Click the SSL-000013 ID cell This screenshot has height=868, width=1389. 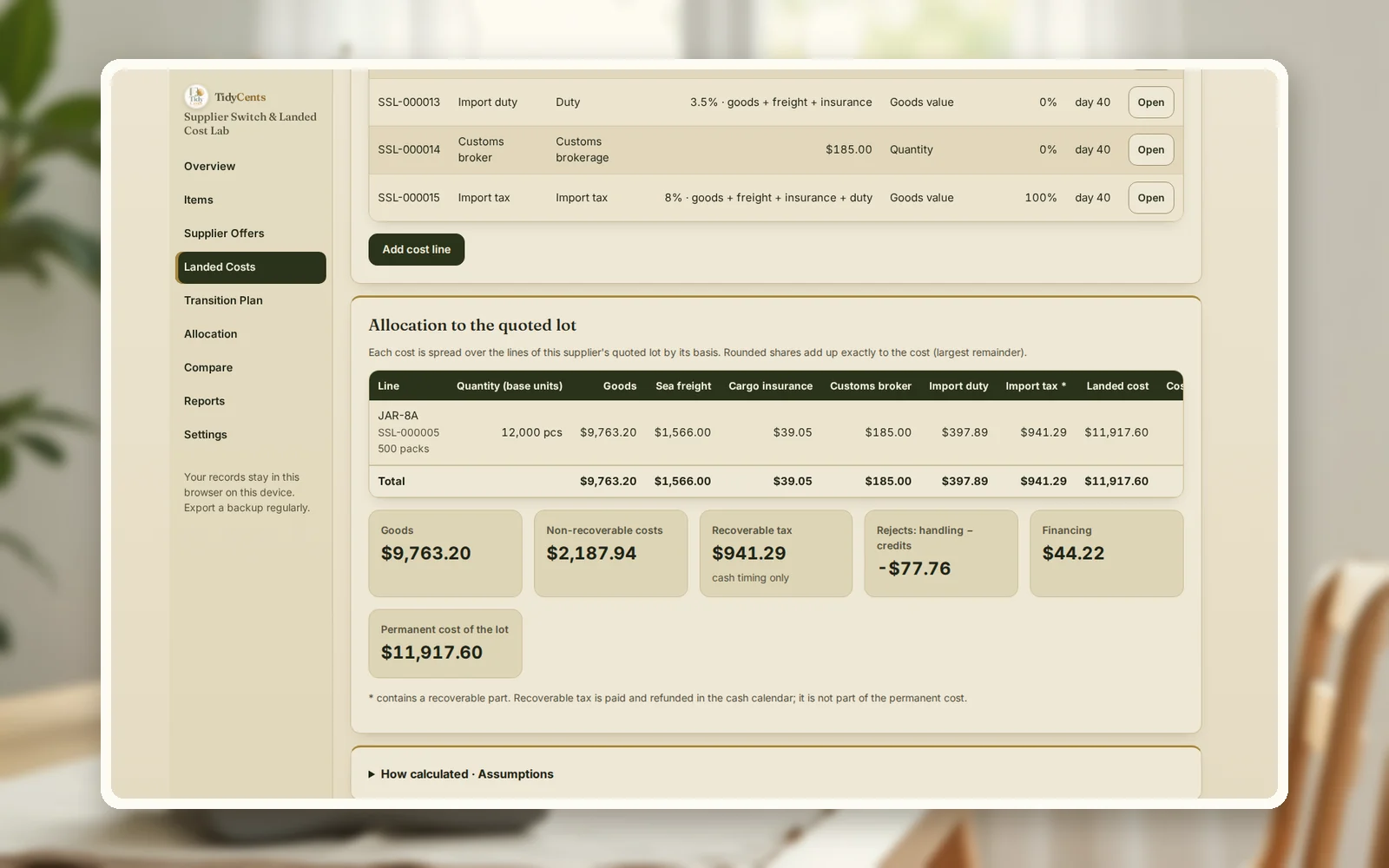409,102
